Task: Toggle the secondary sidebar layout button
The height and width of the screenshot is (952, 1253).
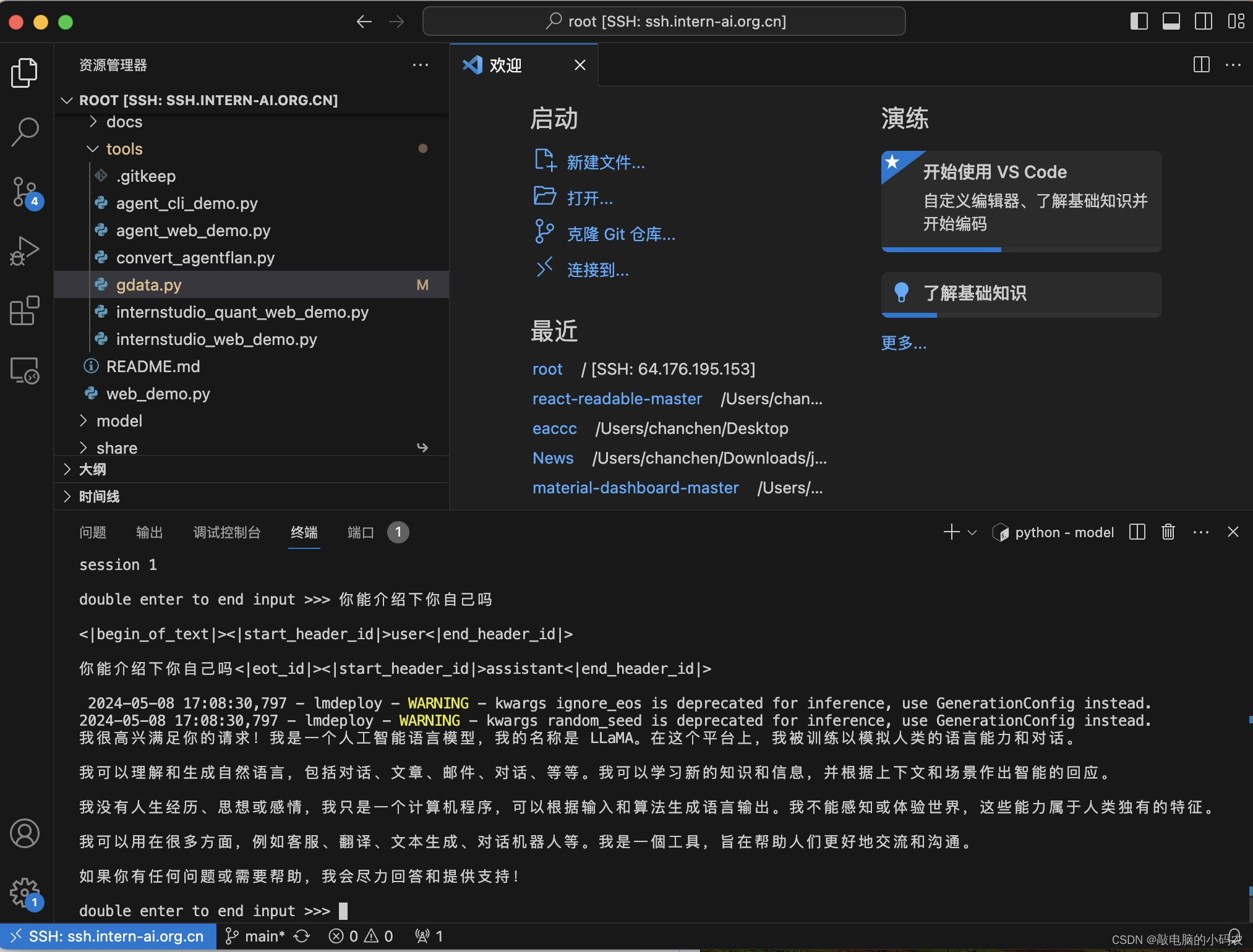Action: (1203, 22)
